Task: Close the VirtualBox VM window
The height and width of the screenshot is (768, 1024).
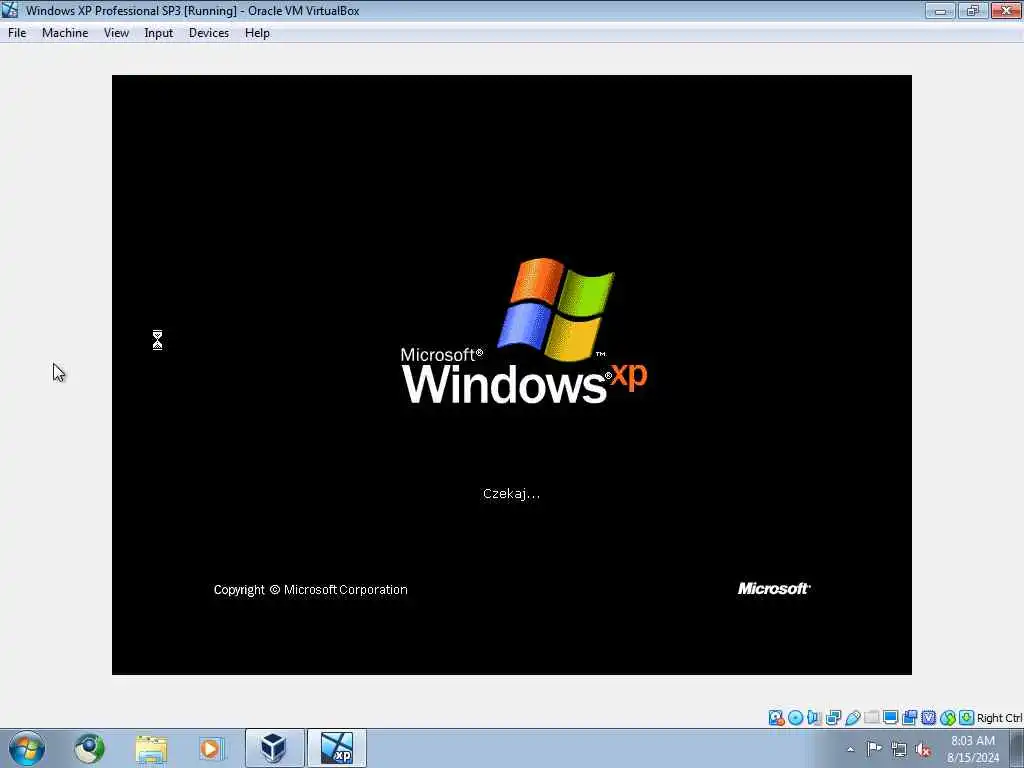Action: 1006,10
